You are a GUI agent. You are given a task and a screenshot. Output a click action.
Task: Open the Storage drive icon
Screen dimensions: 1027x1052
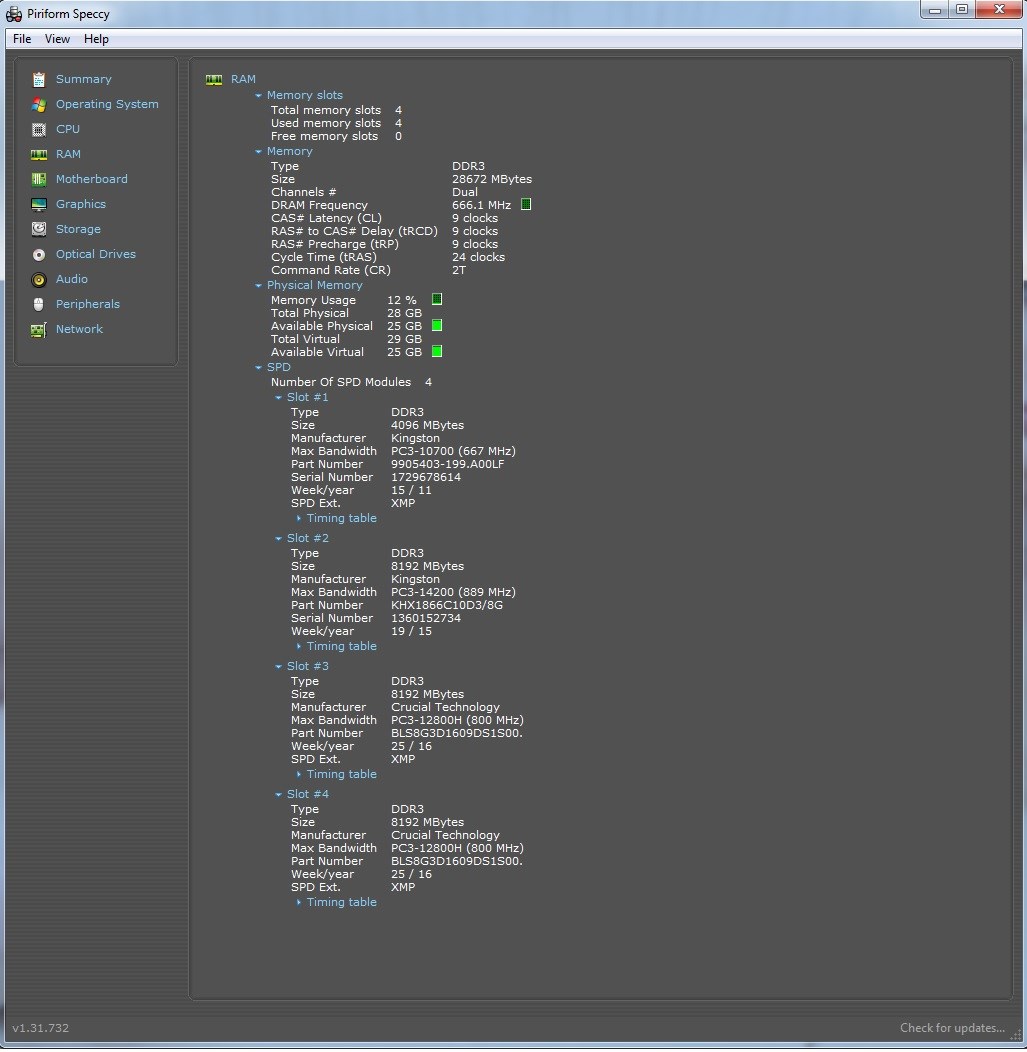[39, 229]
